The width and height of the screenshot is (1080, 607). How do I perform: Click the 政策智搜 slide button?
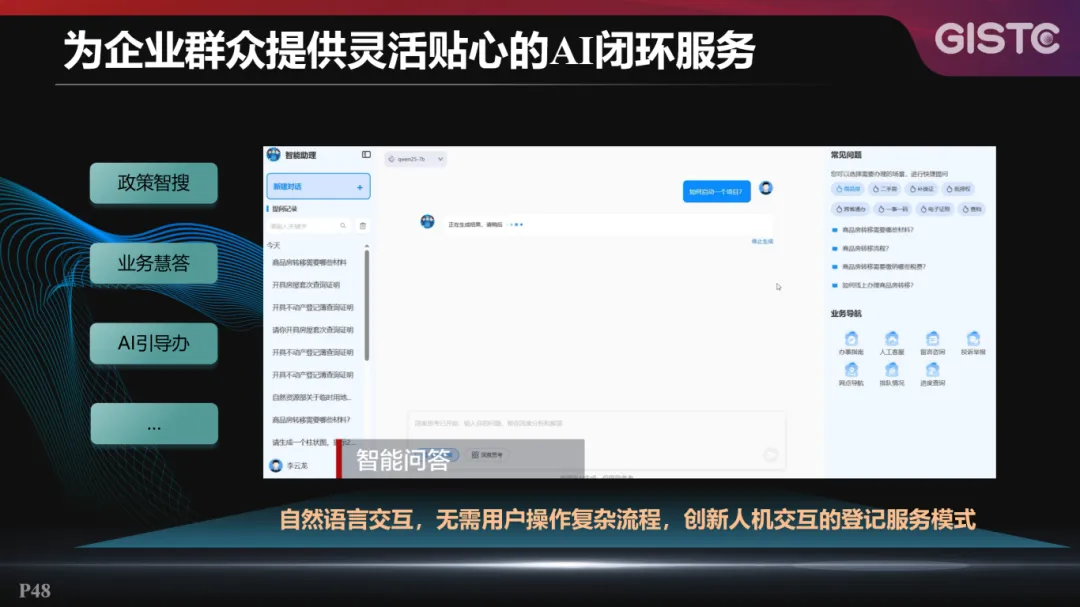coord(154,183)
